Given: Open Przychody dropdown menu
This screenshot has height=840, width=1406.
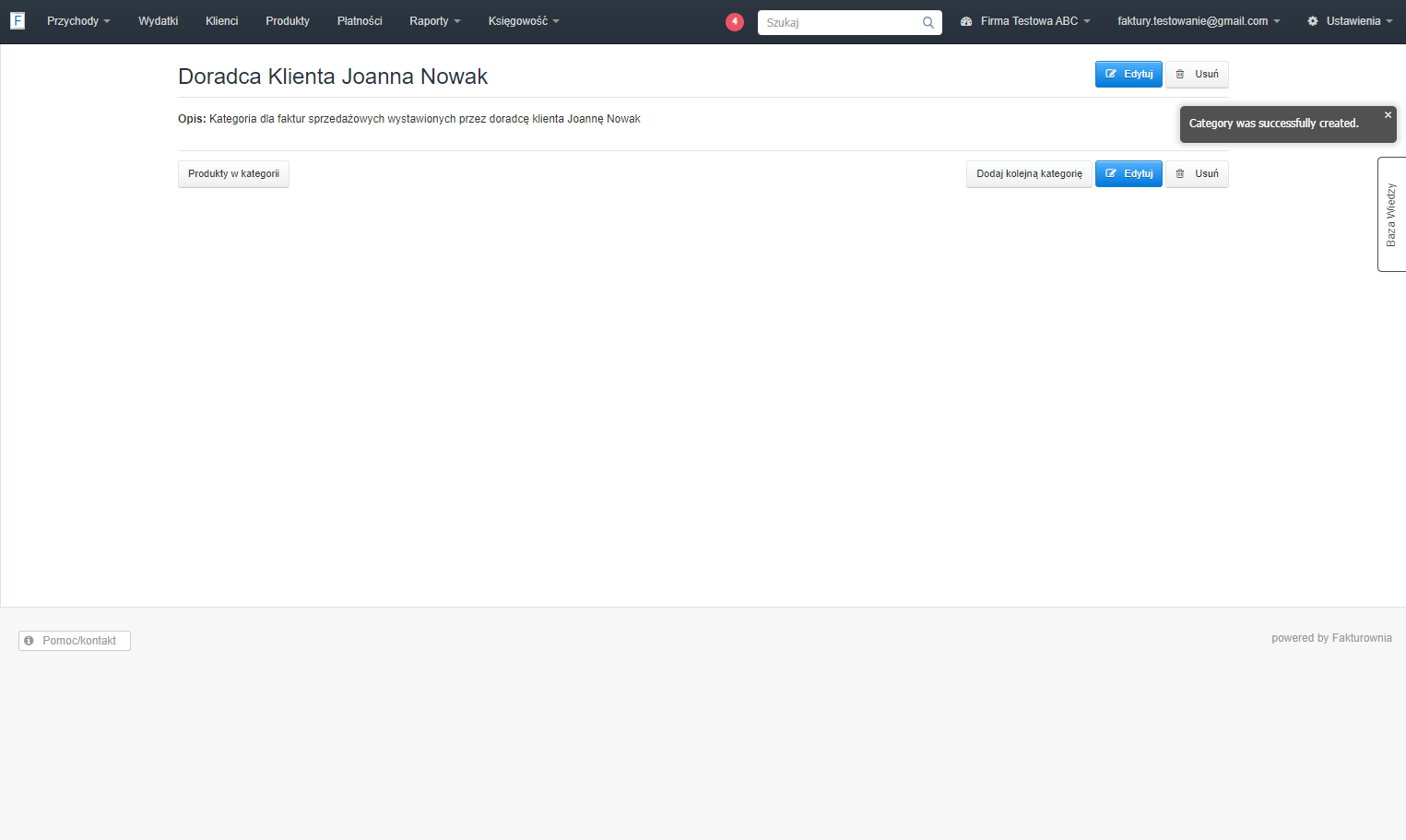Looking at the screenshot, I should 78,21.
